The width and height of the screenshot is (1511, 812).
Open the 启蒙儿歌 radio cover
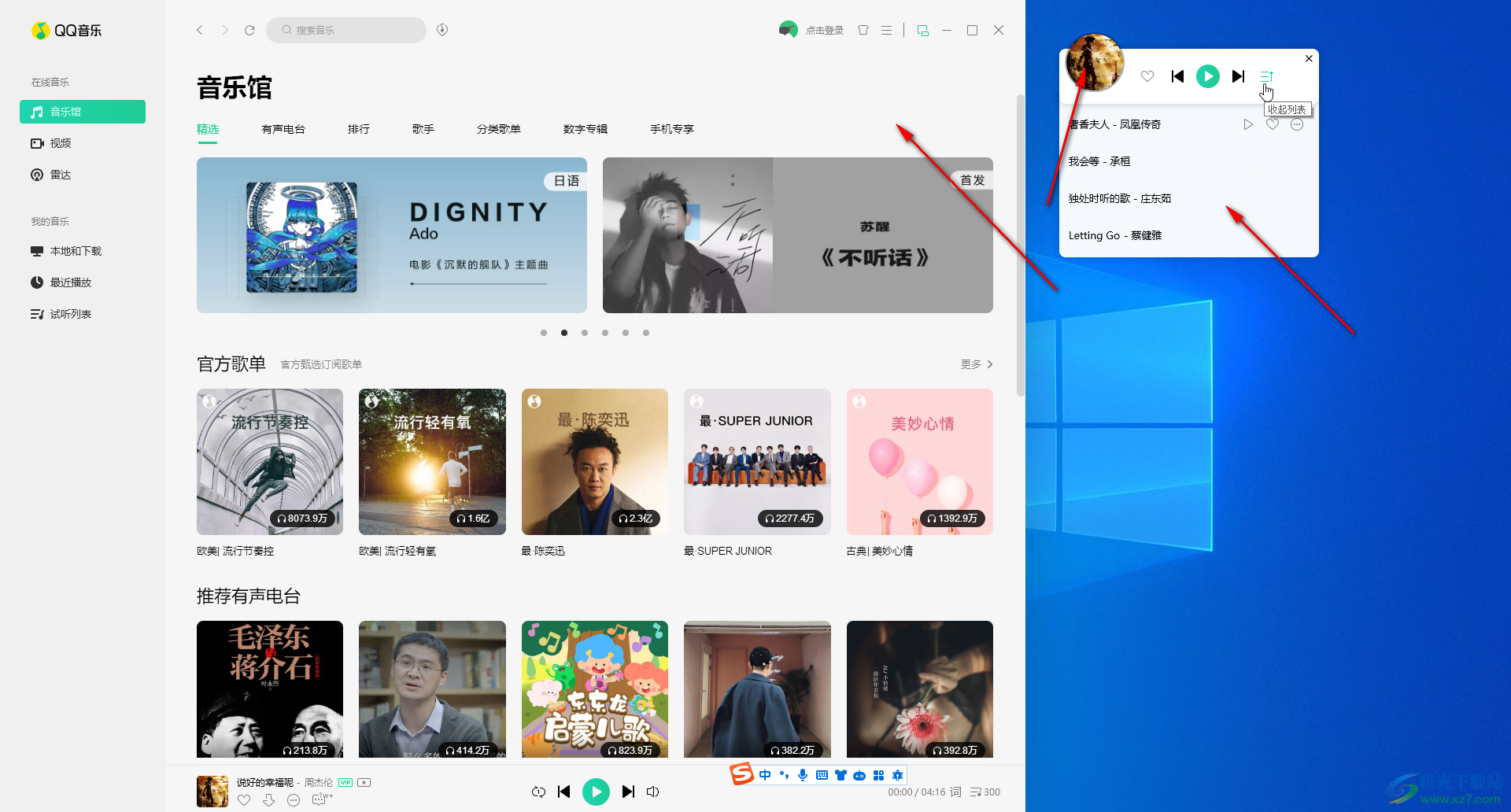(x=595, y=689)
